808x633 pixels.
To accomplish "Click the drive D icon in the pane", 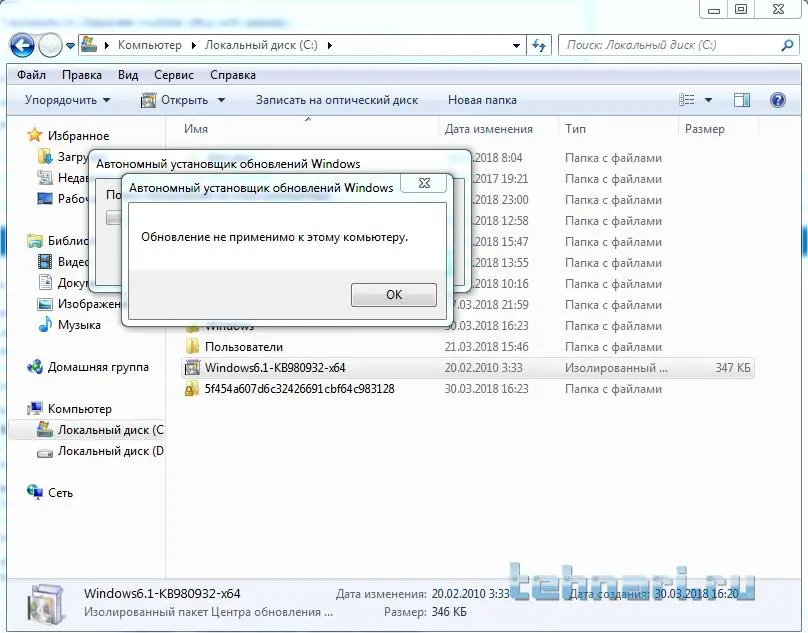I will 45,453.
